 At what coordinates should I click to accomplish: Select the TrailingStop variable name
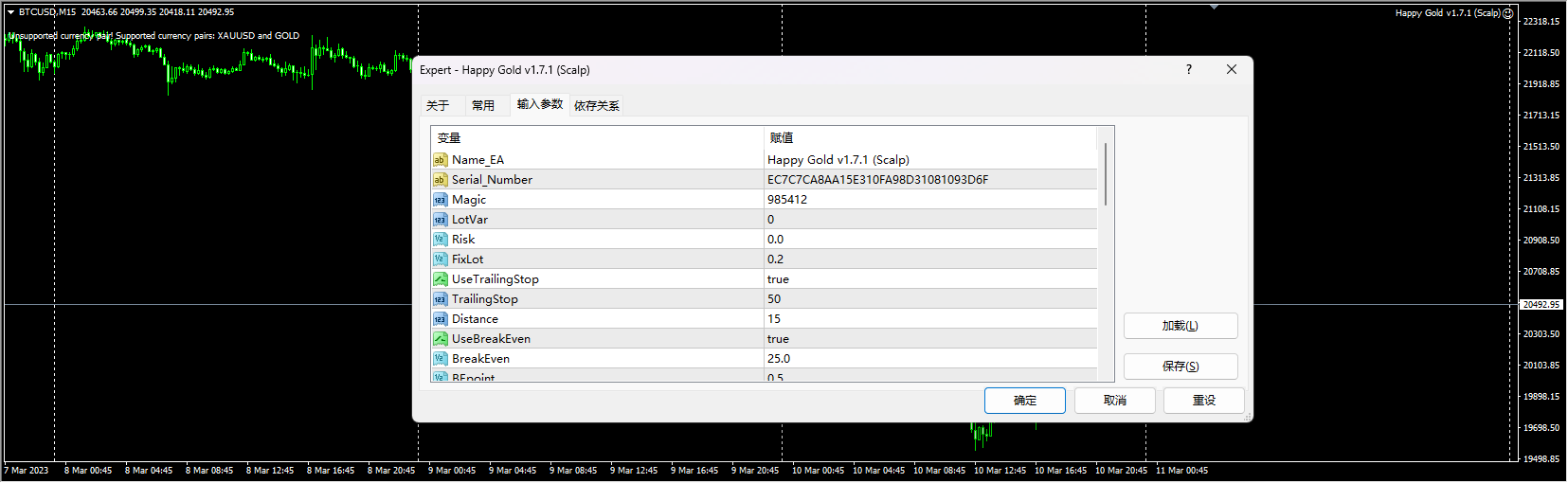click(x=485, y=299)
